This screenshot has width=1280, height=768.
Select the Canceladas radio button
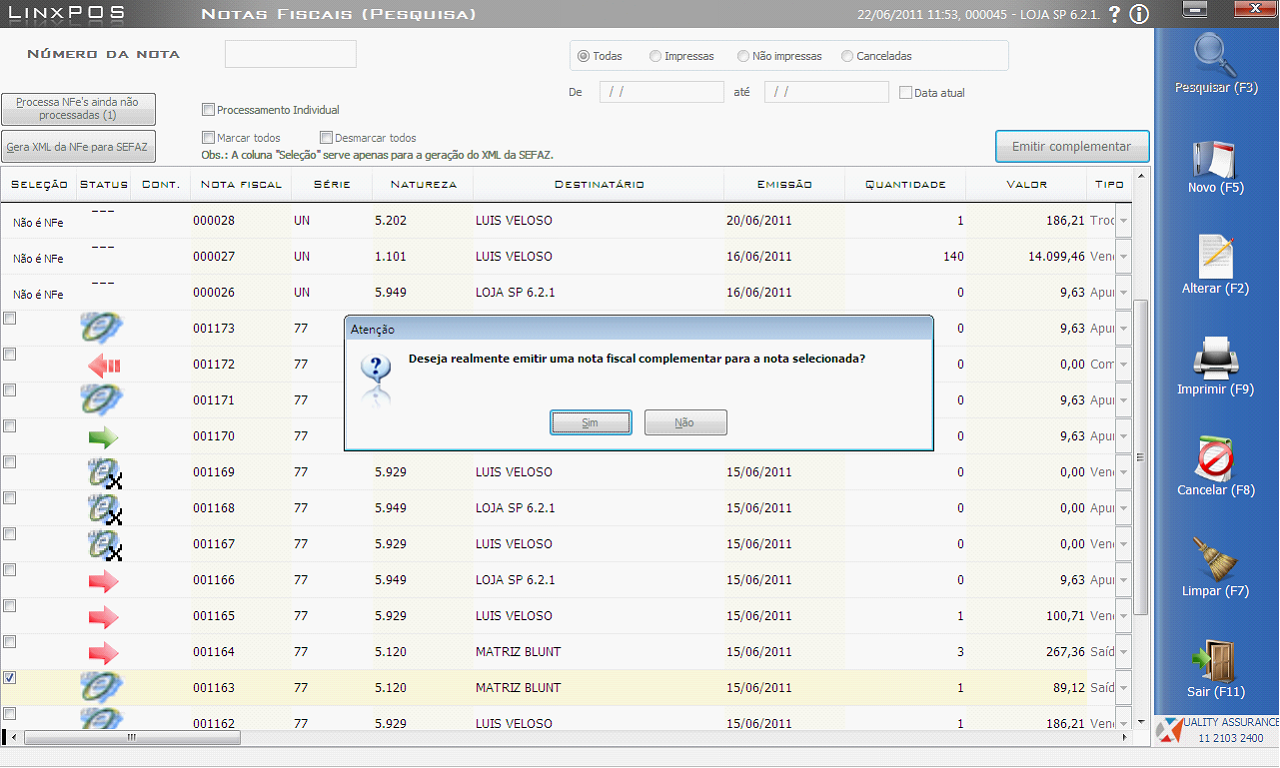(x=848, y=56)
